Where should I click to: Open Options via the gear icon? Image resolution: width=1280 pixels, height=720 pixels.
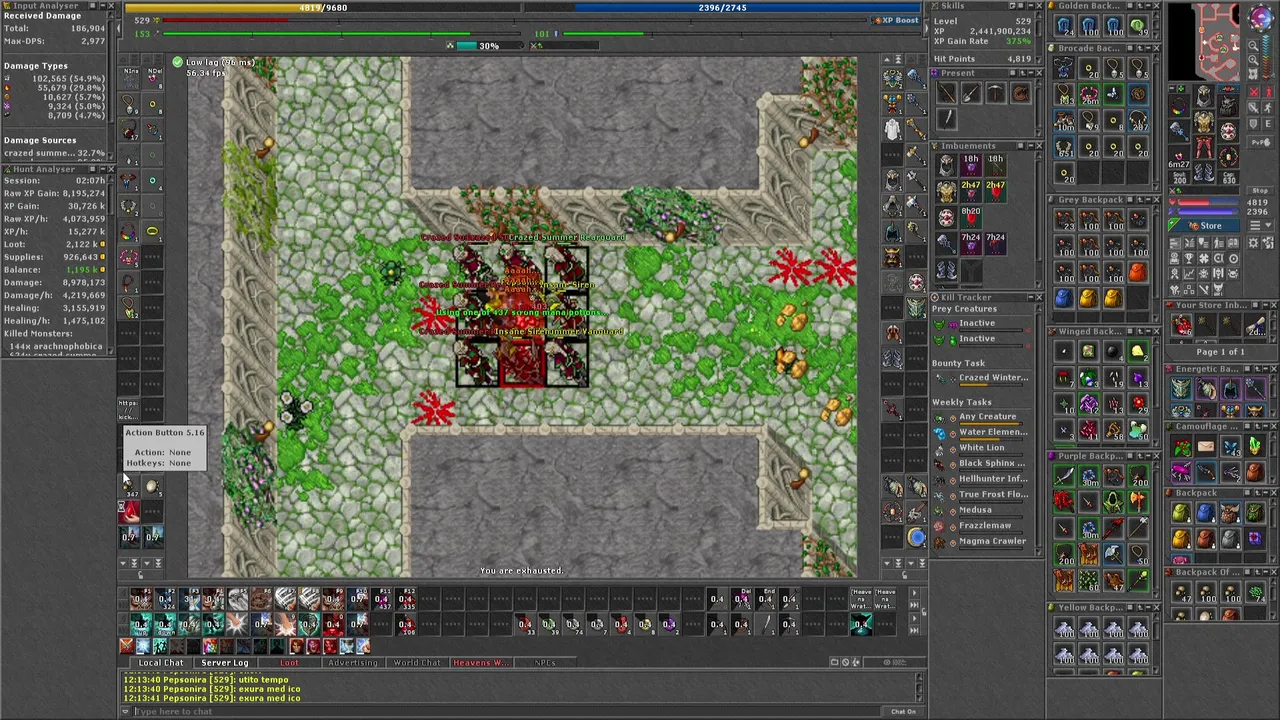1253,243
